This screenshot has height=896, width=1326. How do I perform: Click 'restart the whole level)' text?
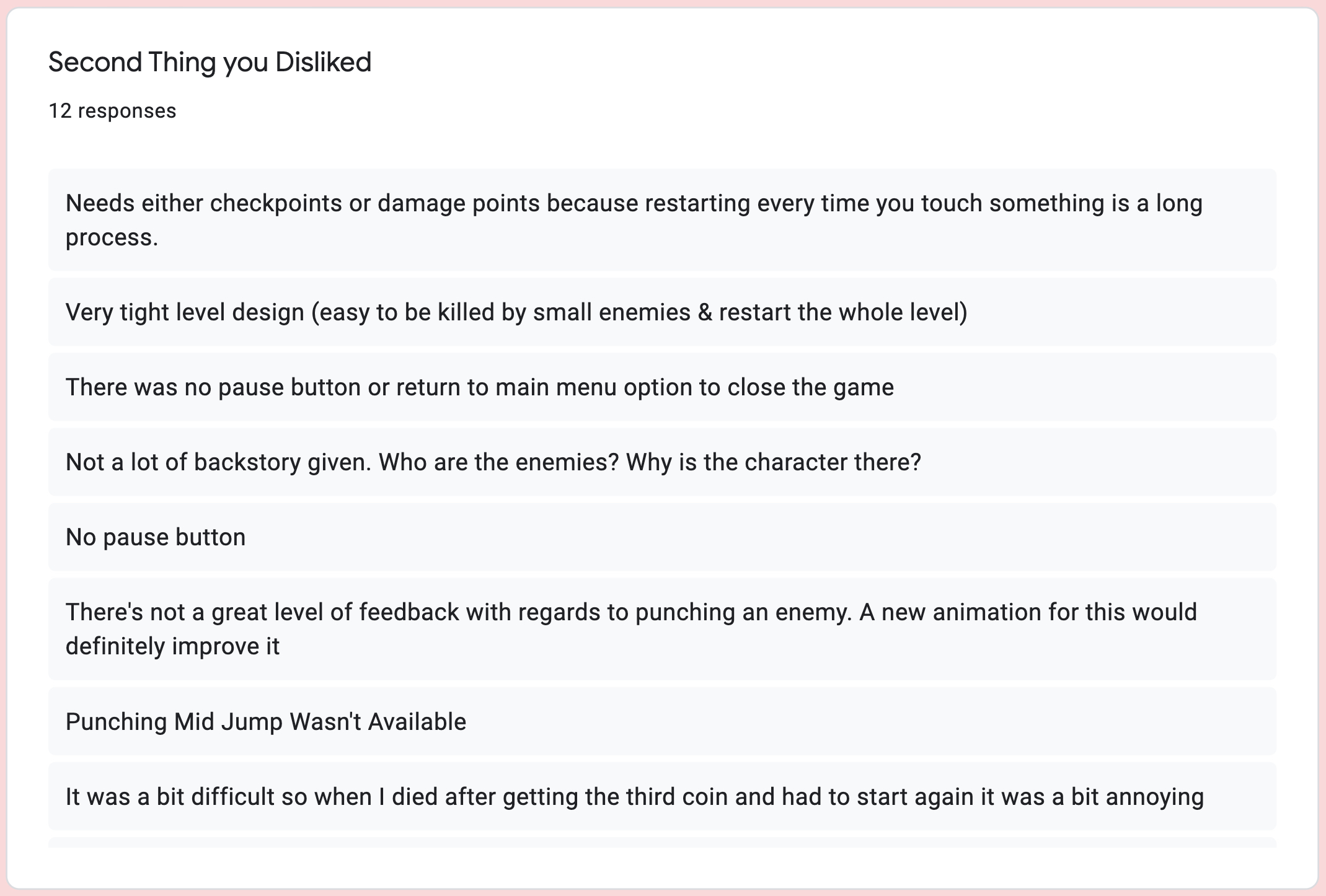point(843,312)
